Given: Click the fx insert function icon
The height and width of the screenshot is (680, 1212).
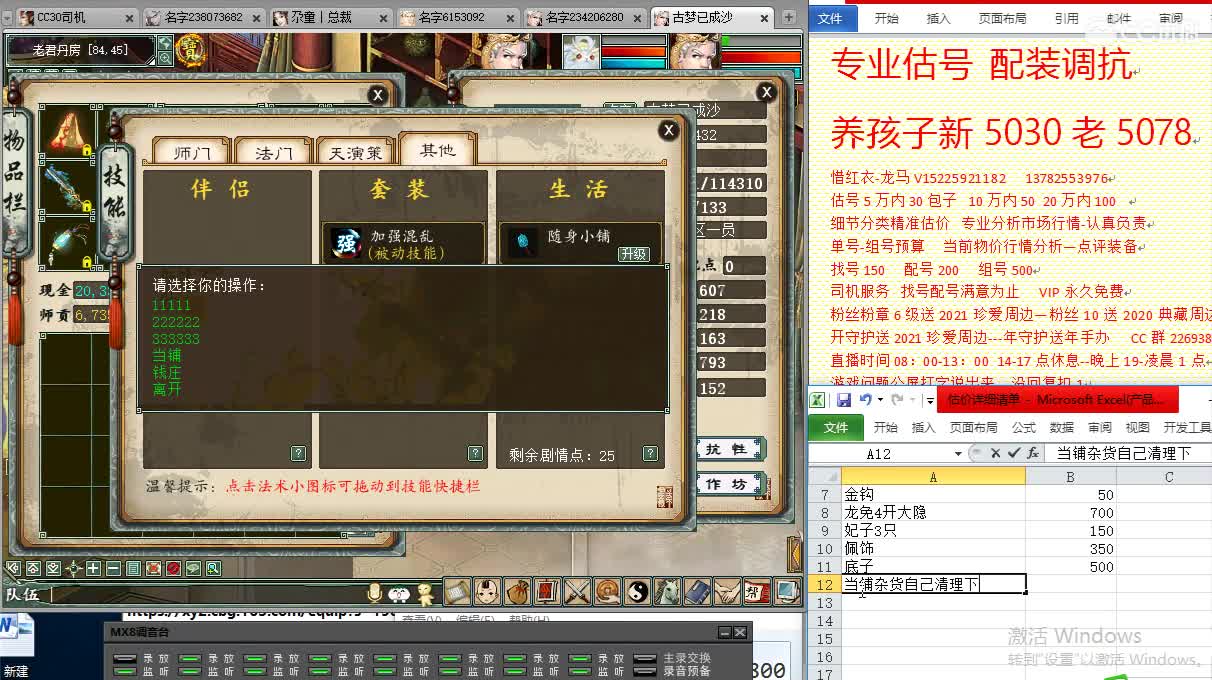Looking at the screenshot, I should click(x=1035, y=453).
